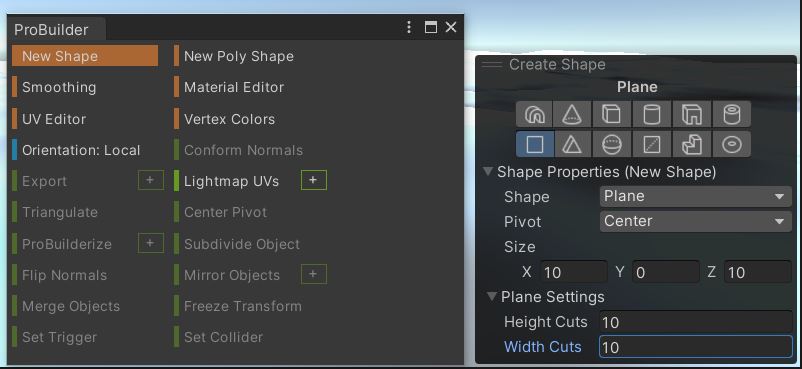Select the Arch shape icon
This screenshot has height=369, width=802.
[534, 114]
